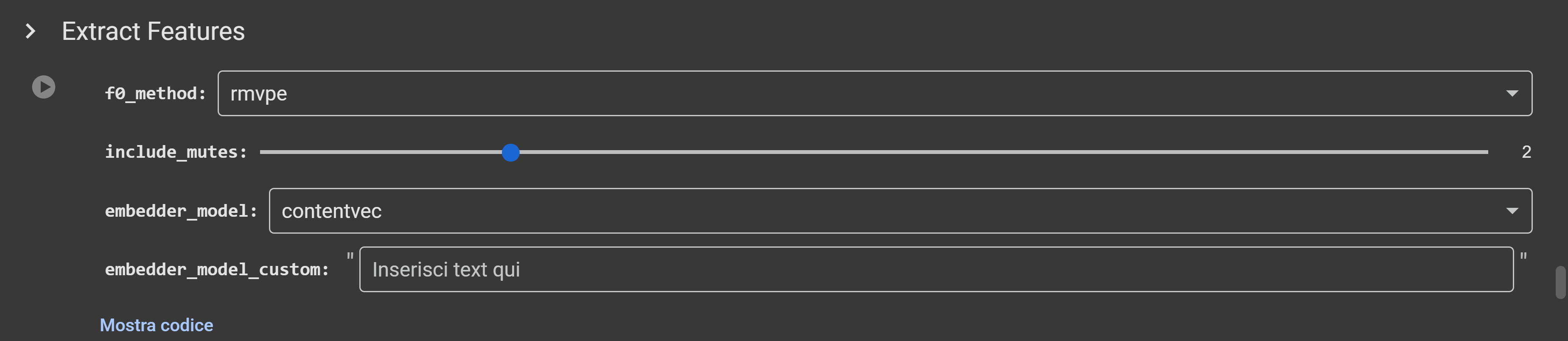1568x341 pixels.
Task: Click the embedder_model dropdown arrow icon
Action: 1512,211
